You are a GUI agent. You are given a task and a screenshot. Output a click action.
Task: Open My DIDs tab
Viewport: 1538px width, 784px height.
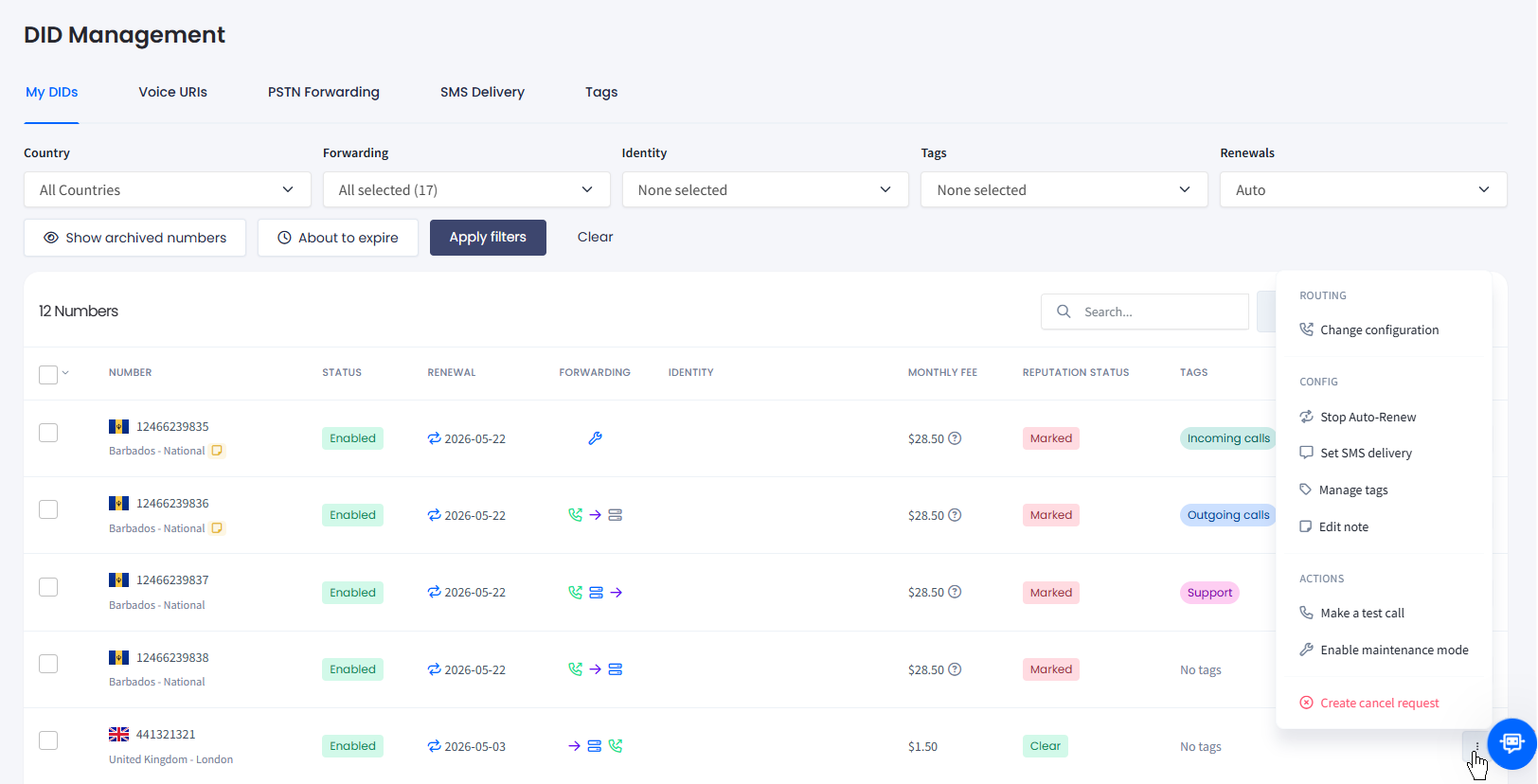click(51, 92)
